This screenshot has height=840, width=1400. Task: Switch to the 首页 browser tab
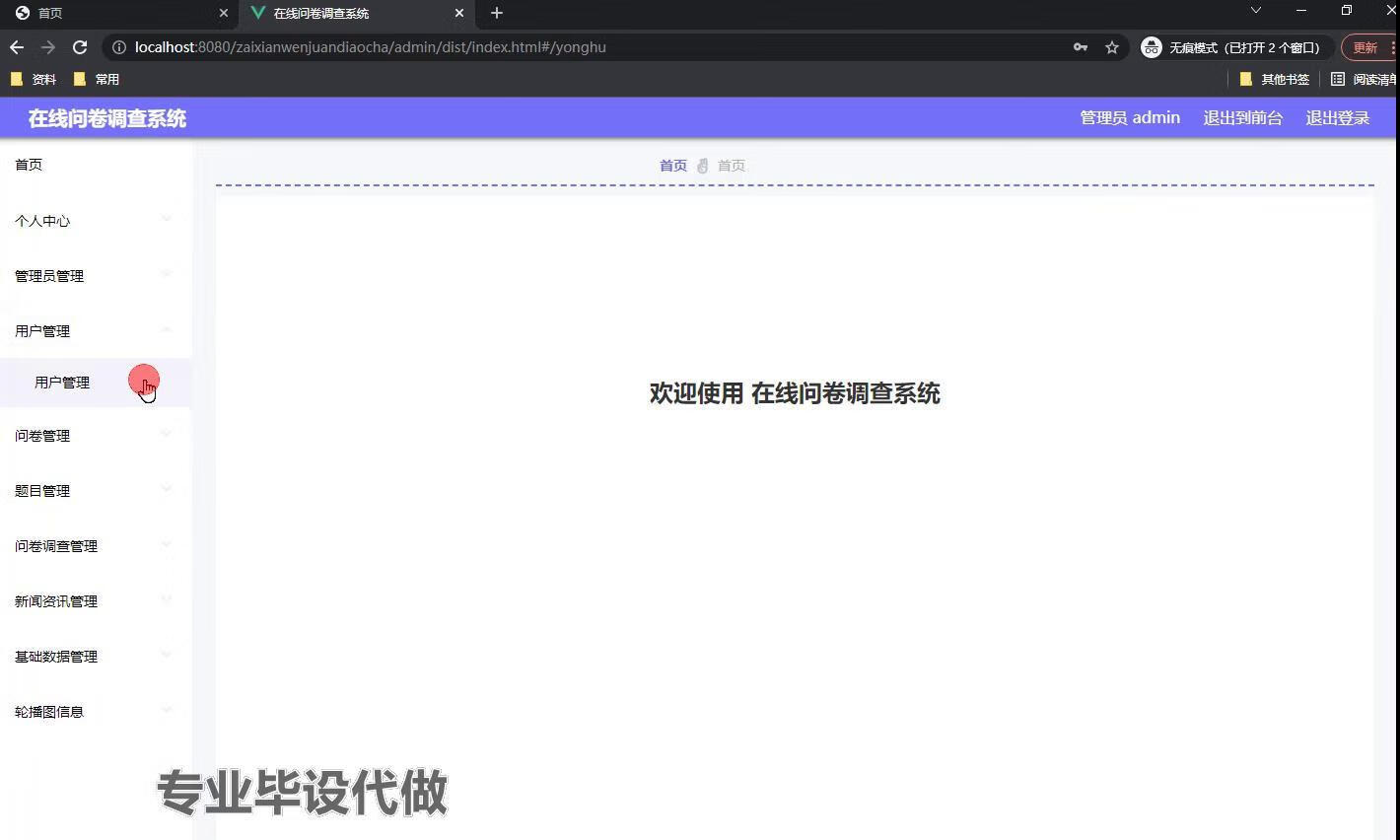[x=119, y=13]
